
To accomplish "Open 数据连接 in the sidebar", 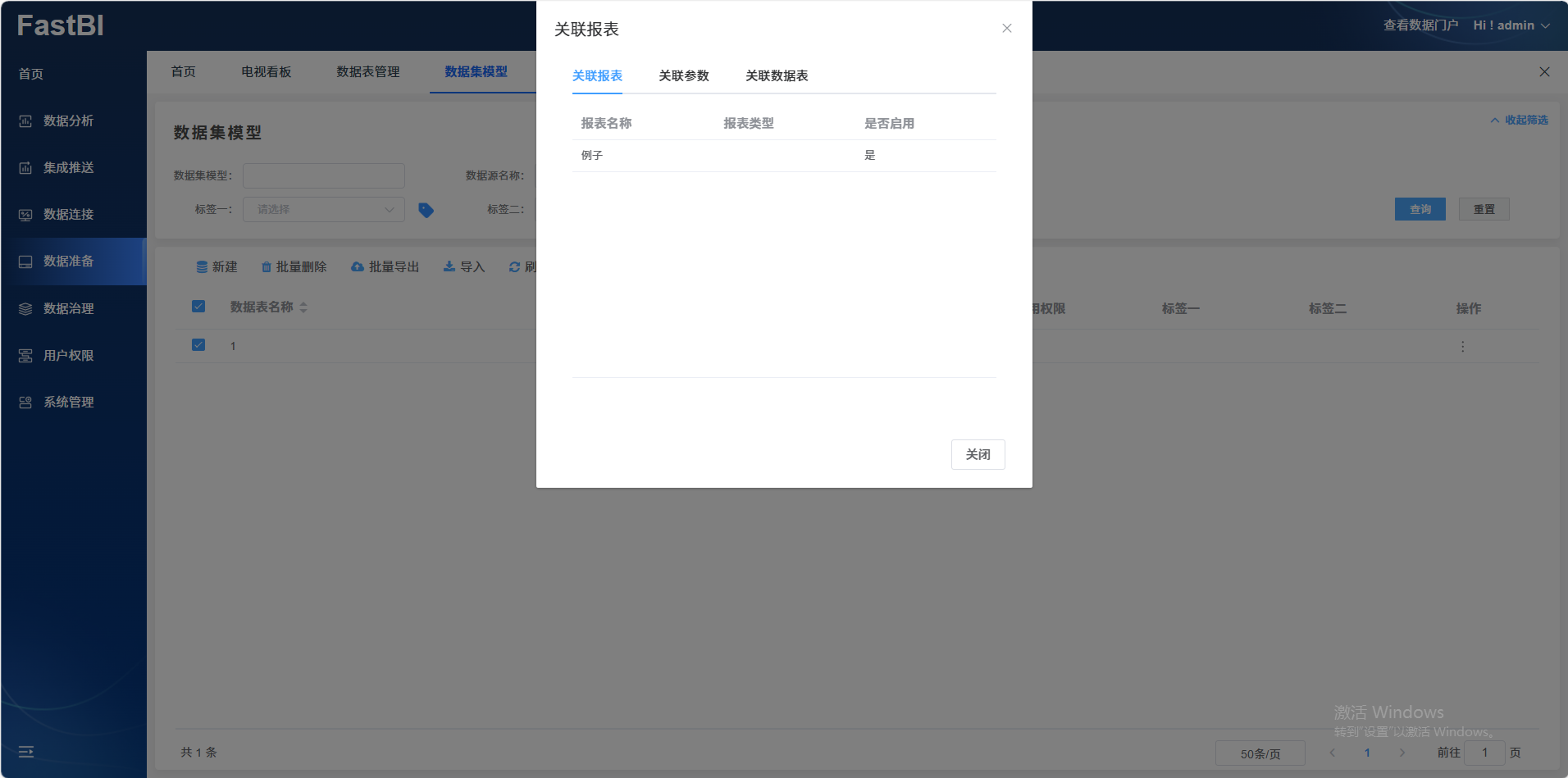I will (70, 214).
